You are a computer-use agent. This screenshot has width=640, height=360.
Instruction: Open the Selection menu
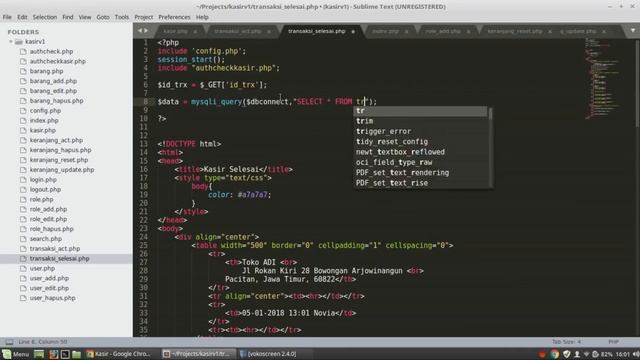(x=45, y=17)
